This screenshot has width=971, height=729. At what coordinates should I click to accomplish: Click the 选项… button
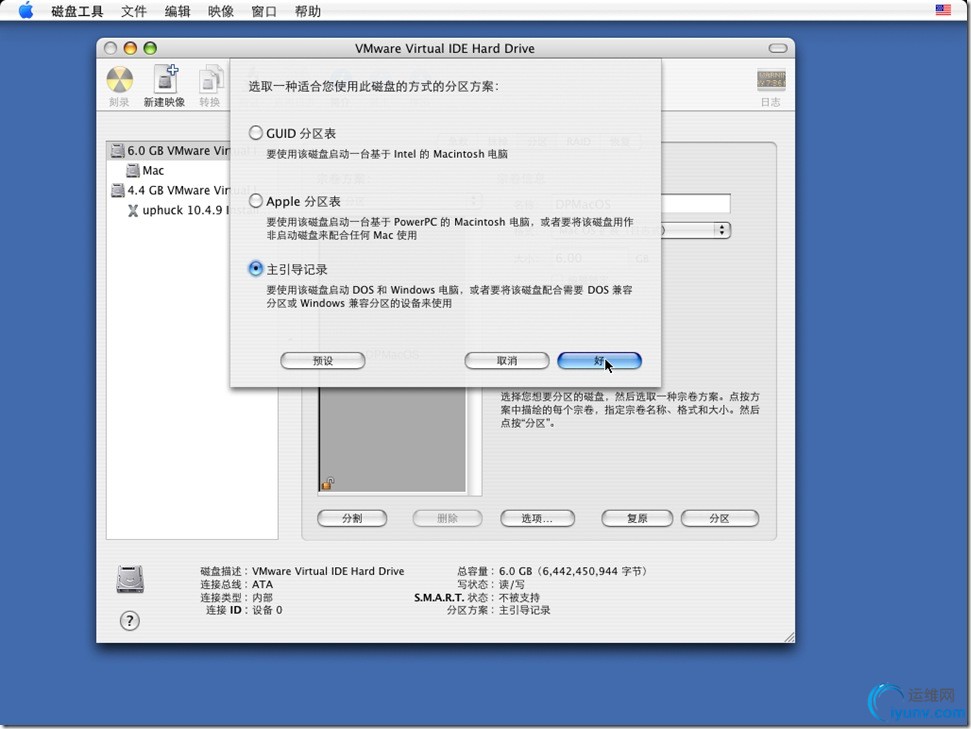tap(537, 518)
